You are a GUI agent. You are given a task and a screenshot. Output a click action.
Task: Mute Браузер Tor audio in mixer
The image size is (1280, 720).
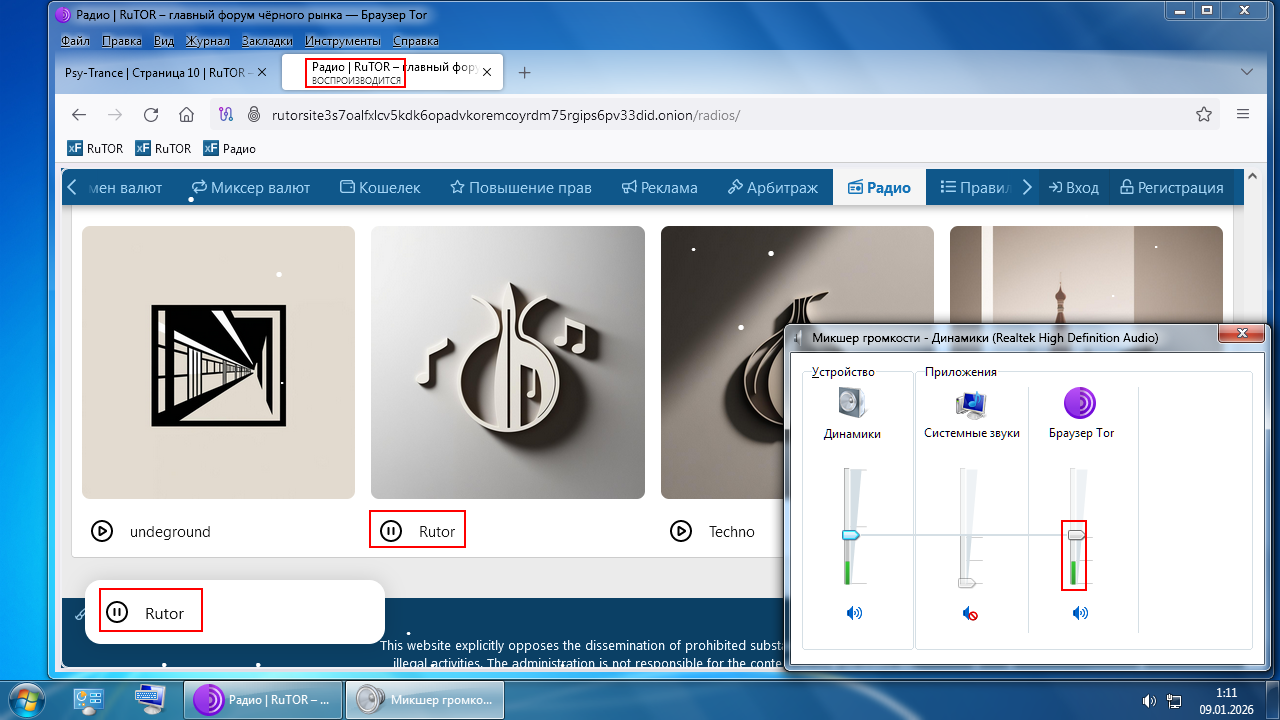[x=1080, y=613]
